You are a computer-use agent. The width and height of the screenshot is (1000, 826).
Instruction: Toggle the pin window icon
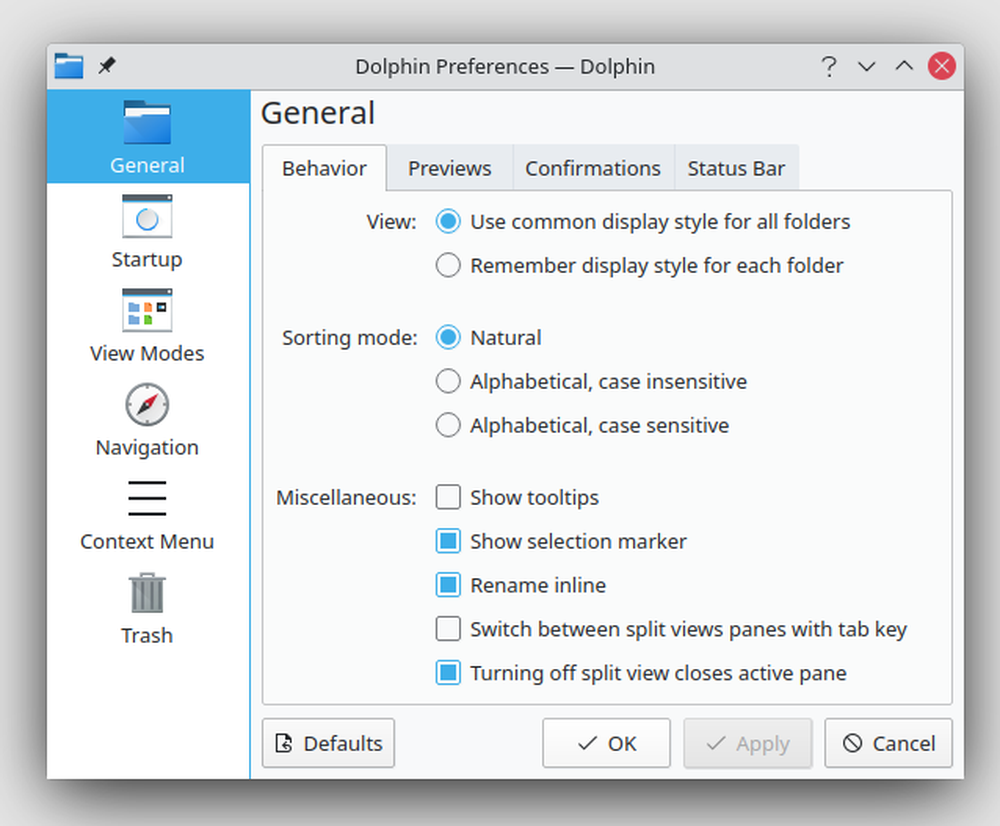coord(107,66)
